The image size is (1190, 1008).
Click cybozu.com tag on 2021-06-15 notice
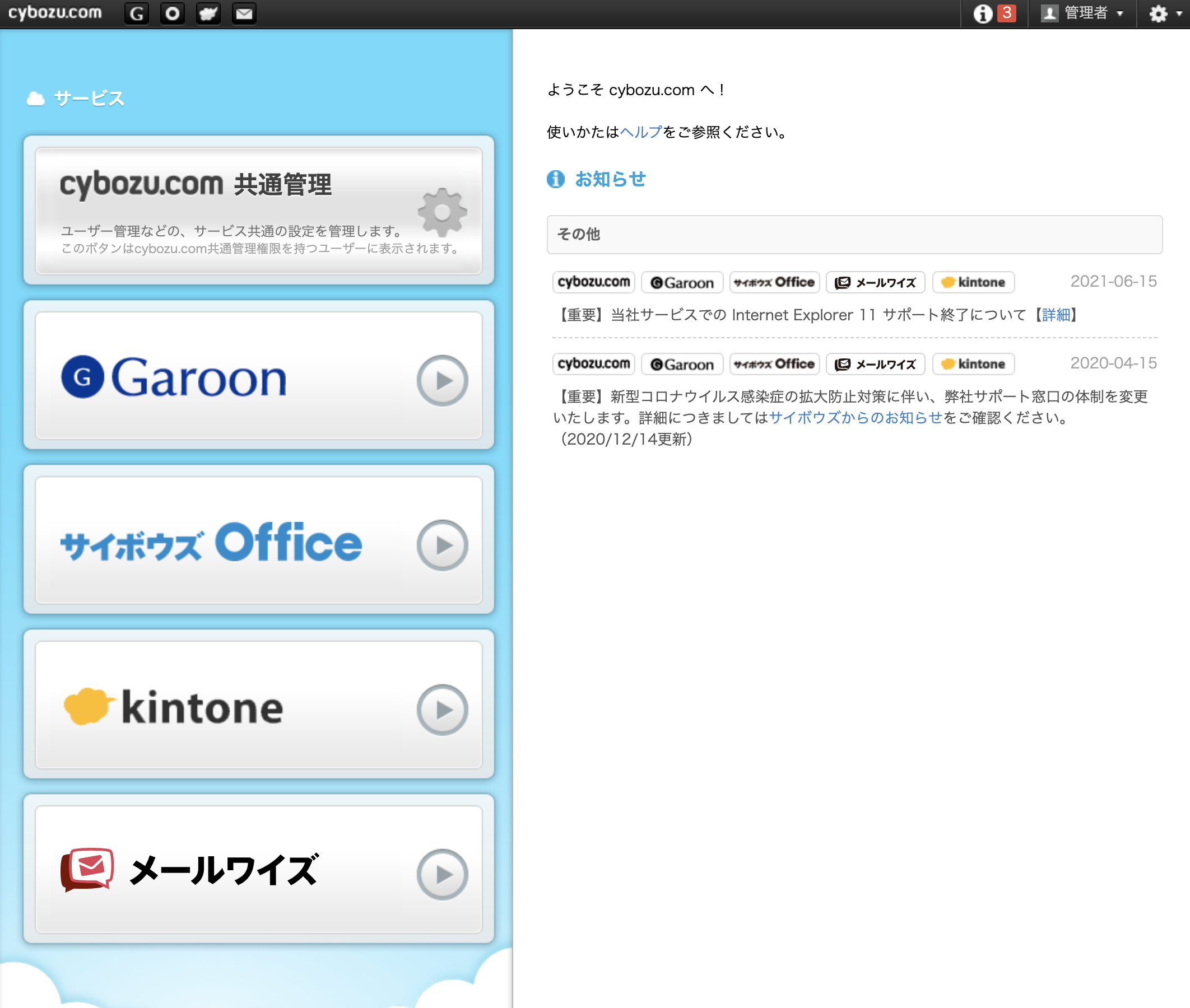tap(593, 282)
